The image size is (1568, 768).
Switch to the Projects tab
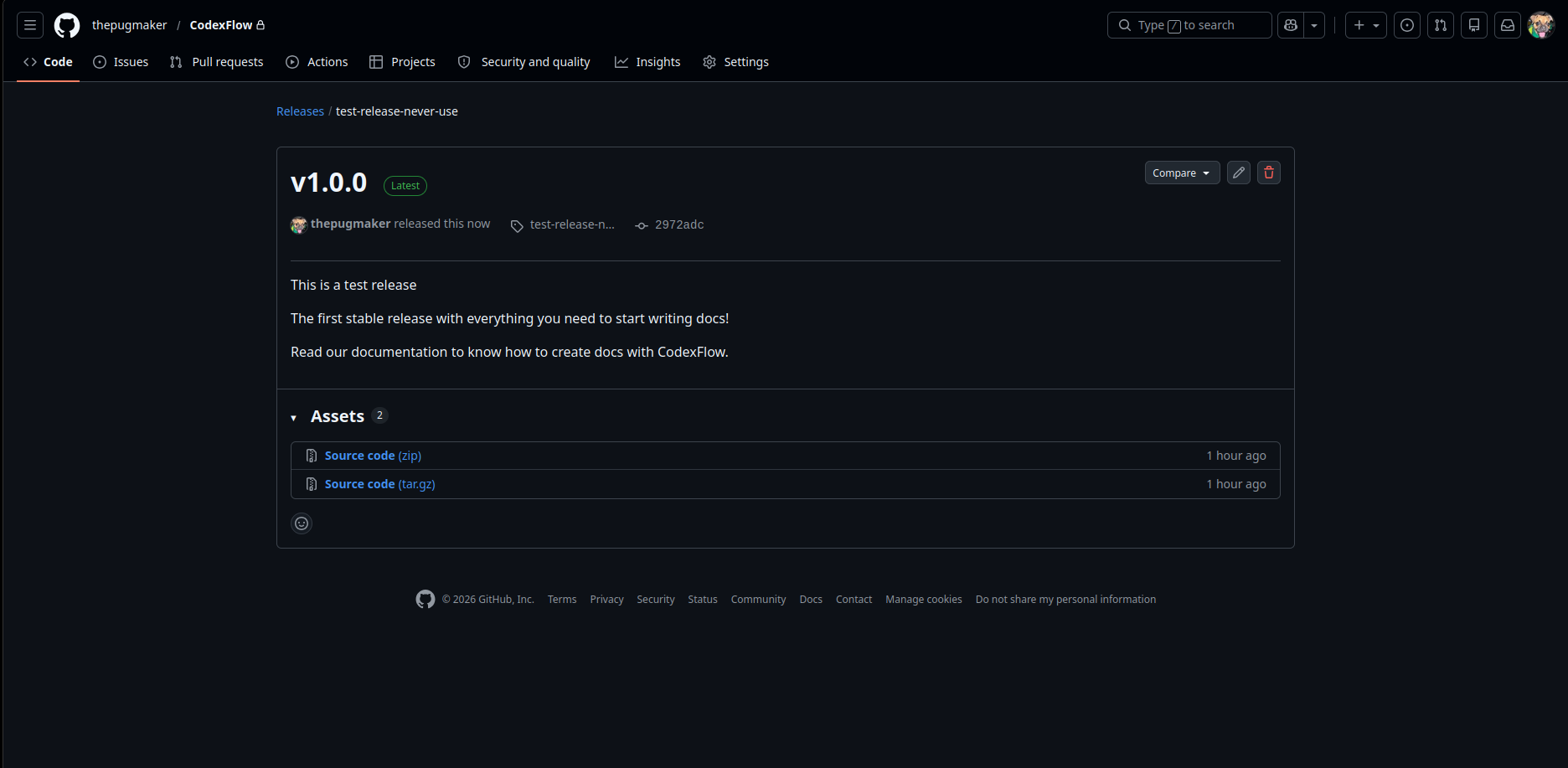click(x=402, y=62)
